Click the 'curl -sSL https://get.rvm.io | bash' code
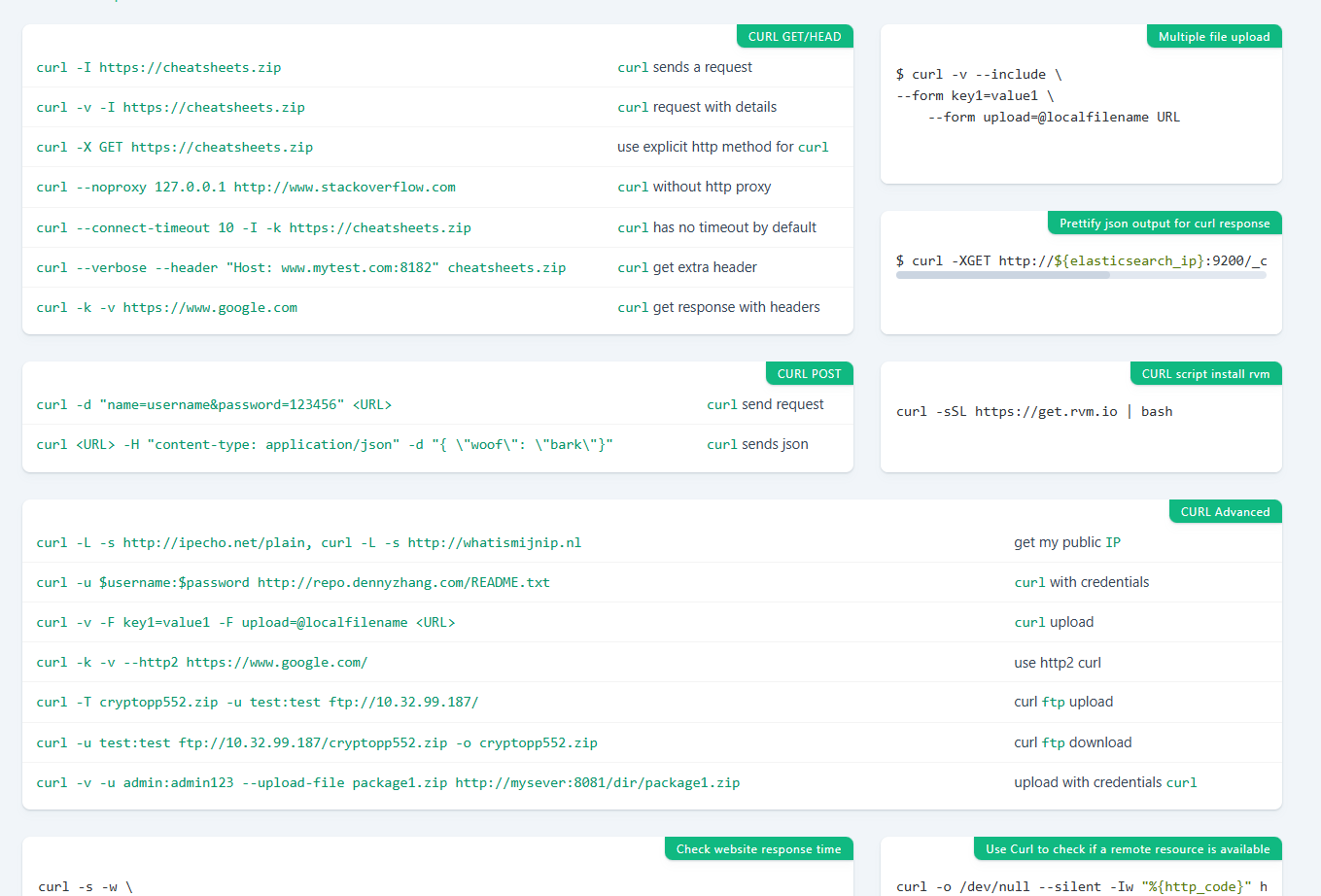Image resolution: width=1321 pixels, height=896 pixels. (1034, 412)
